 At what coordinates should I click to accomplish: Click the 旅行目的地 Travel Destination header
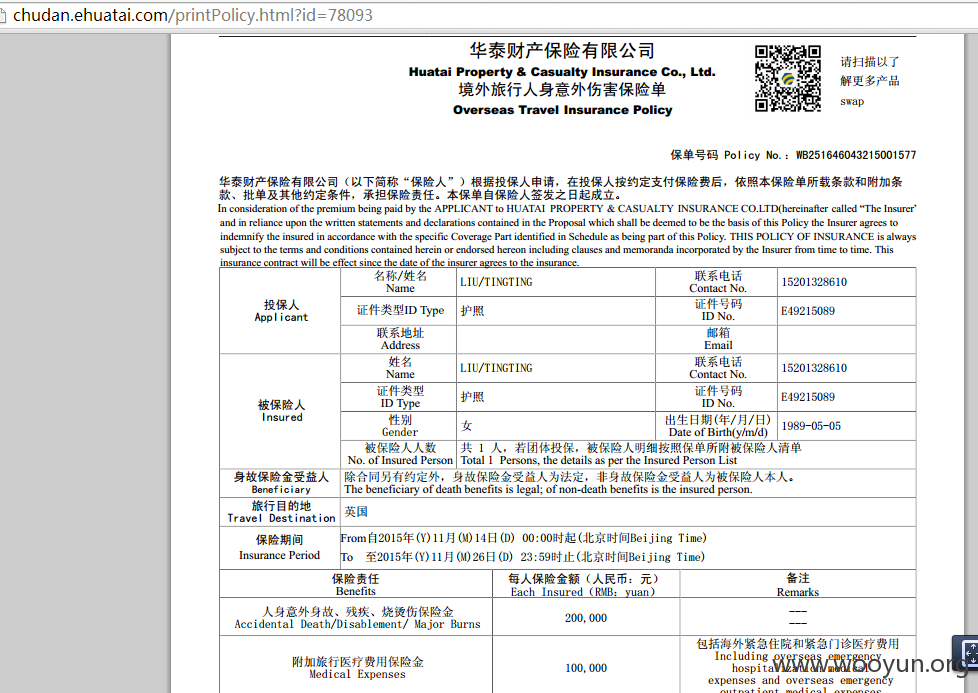(281, 511)
